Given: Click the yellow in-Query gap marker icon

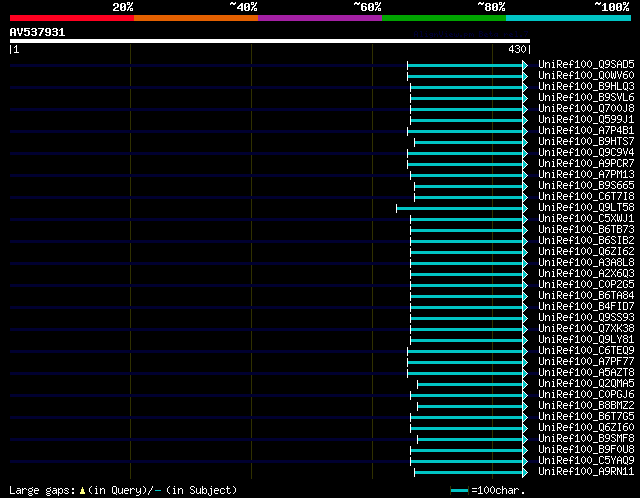Looking at the screenshot, I should tap(82, 490).
